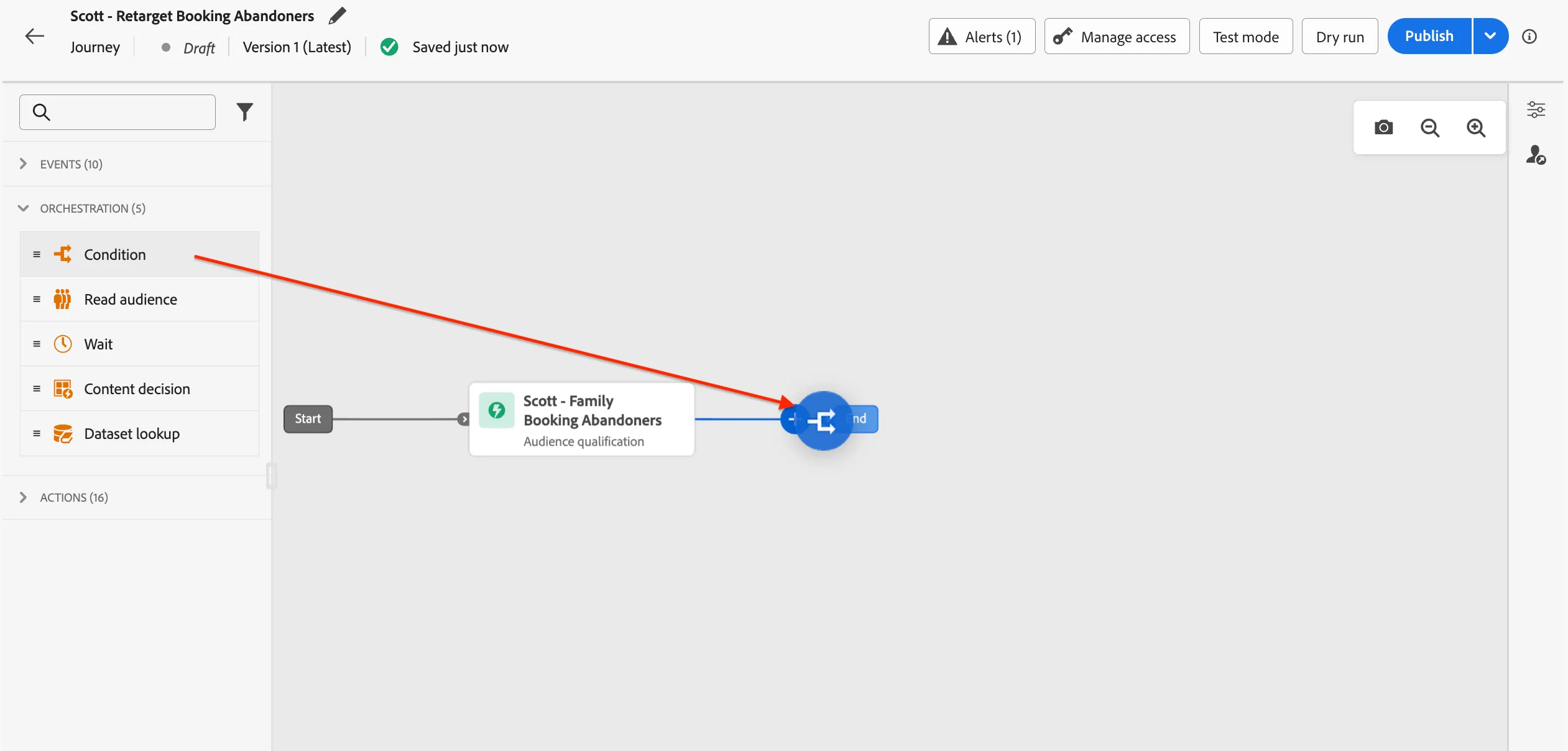Zoom in the canvas
1568x751 pixels.
pos(1475,127)
